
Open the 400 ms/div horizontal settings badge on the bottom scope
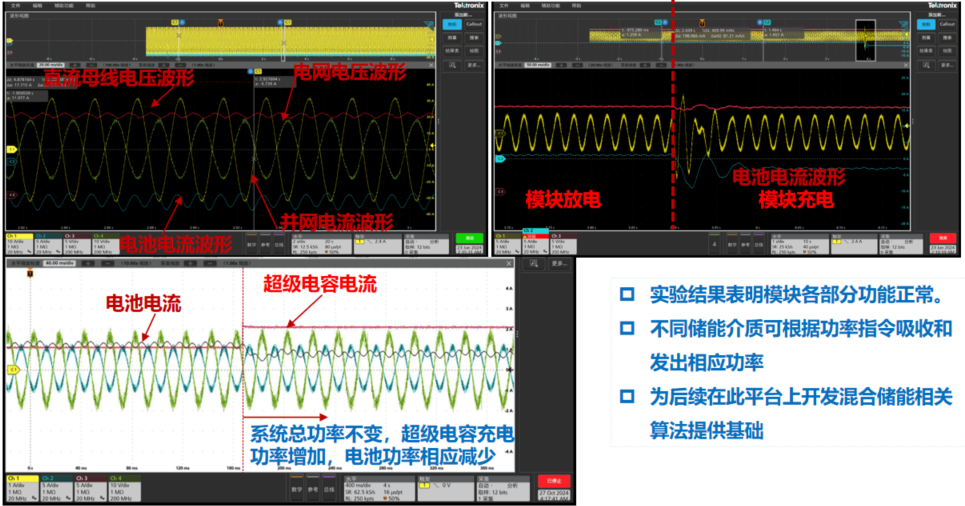click(x=376, y=486)
